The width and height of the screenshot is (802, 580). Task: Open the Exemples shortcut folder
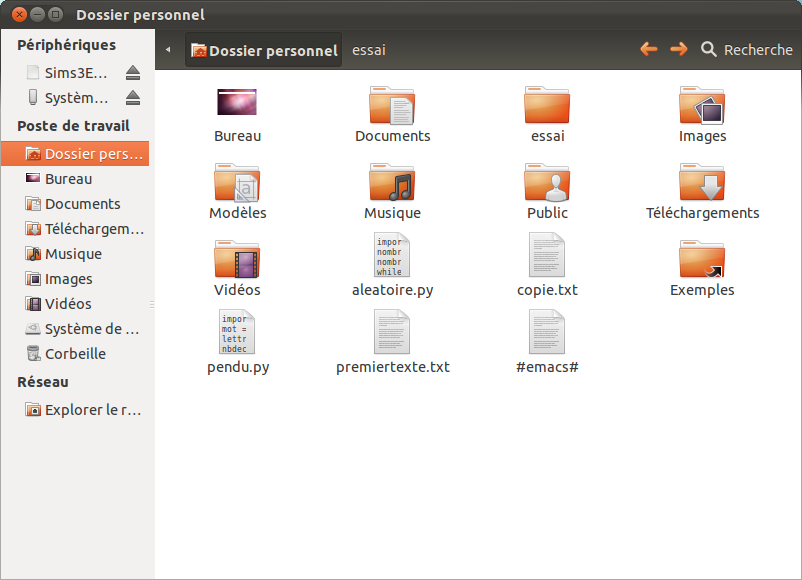coord(702,259)
